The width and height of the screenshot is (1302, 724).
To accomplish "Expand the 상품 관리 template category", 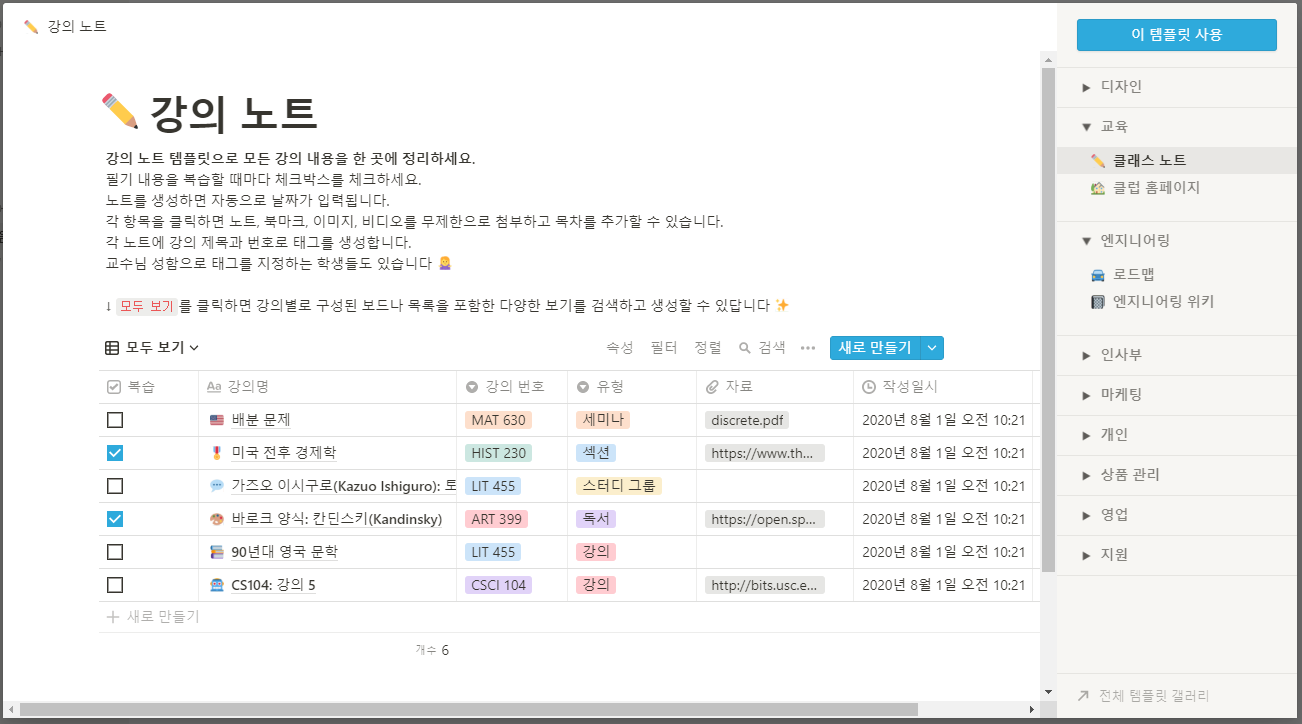I will point(1086,475).
